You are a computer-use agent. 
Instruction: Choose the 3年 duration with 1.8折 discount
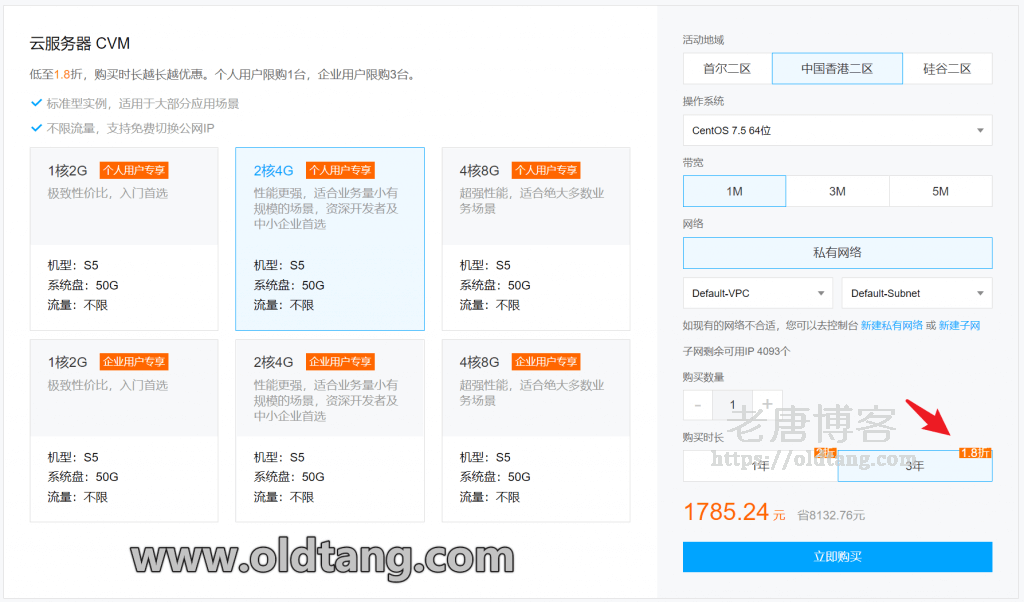click(914, 467)
